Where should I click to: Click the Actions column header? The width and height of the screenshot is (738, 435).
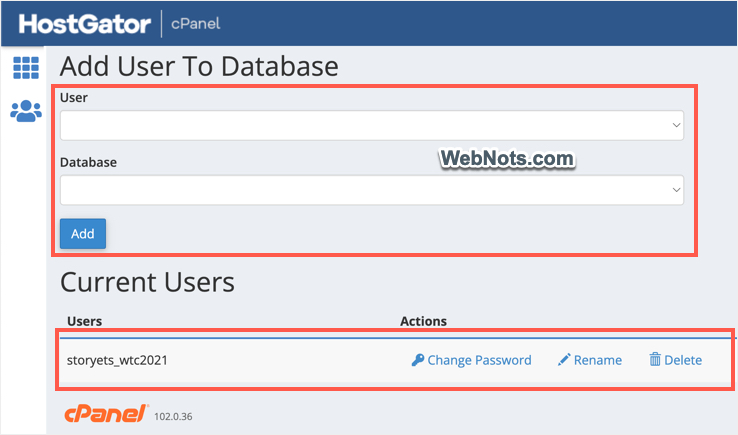423,321
